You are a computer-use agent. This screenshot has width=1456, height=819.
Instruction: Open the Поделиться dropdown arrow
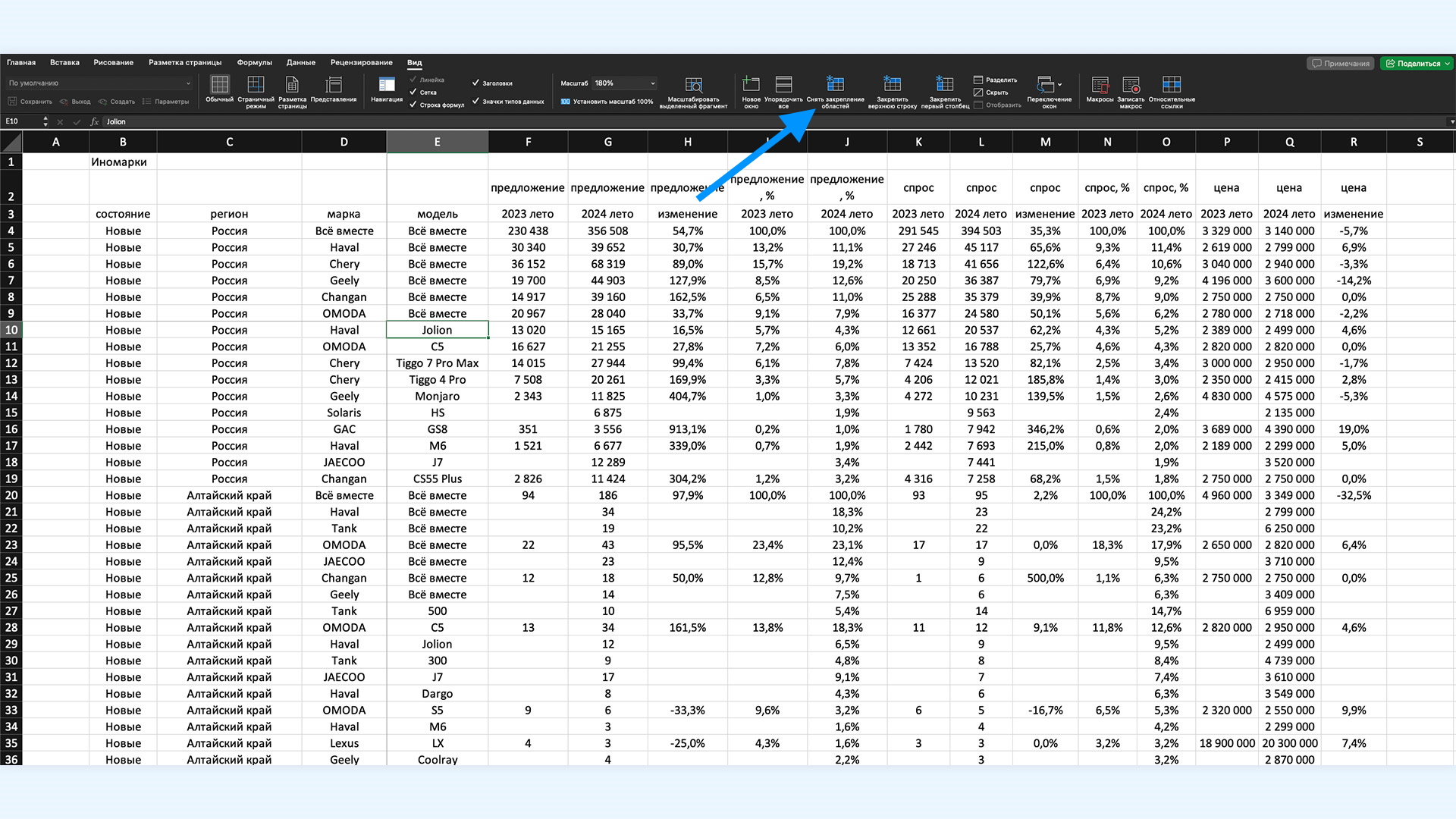click(1447, 64)
